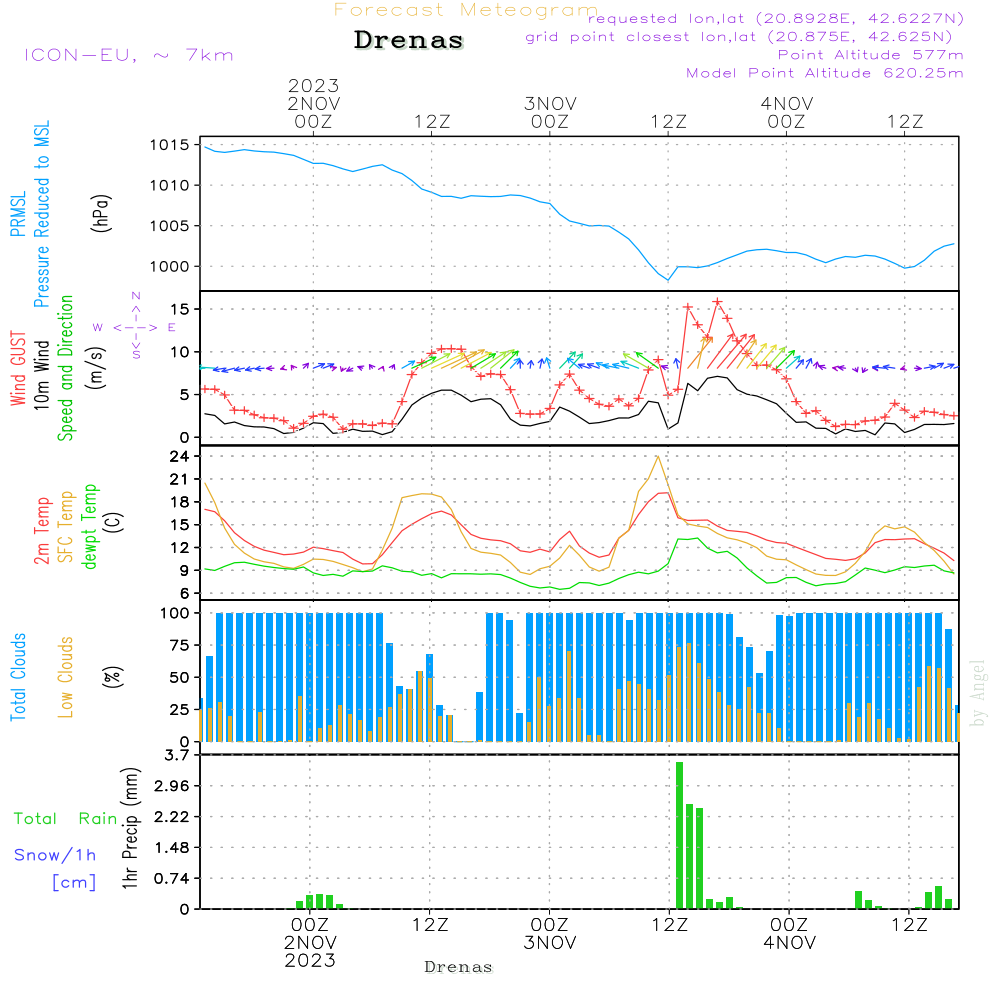Click the 'PRMSL' axis label
Screen dimensions: 1000x1000
pyautogui.click(x=18, y=213)
